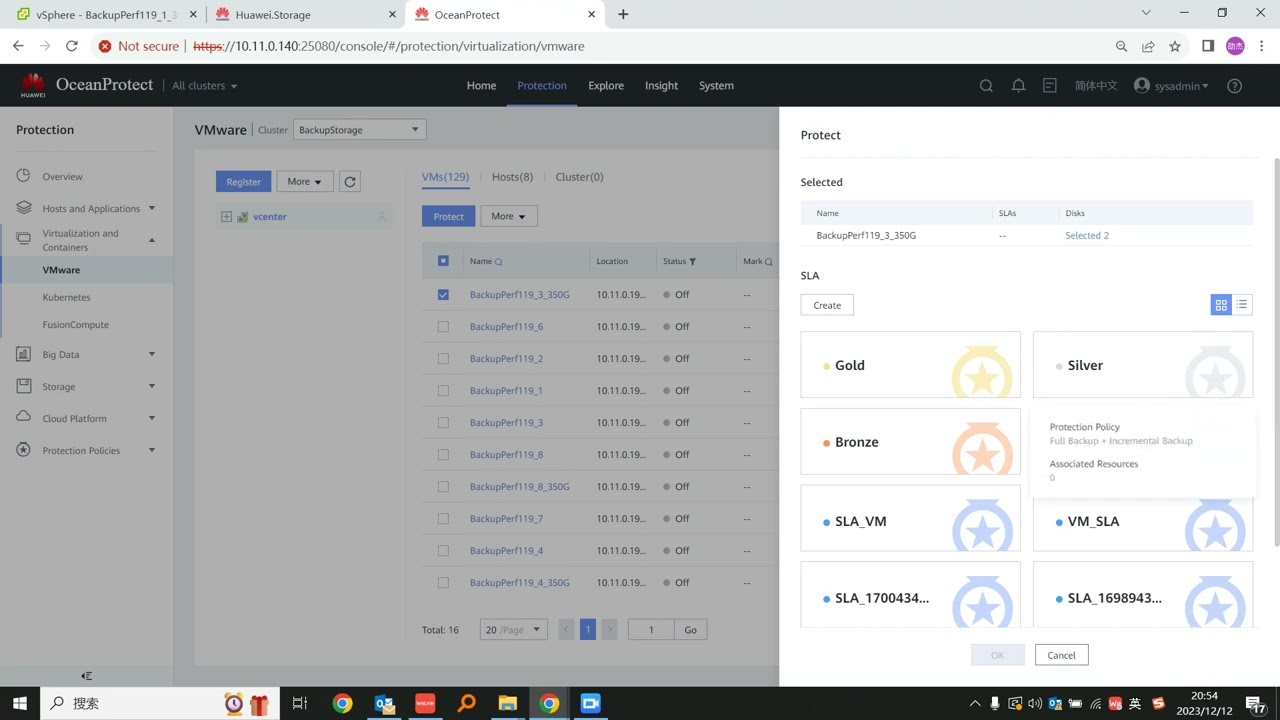Image resolution: width=1280 pixels, height=720 pixels.
Task: Click the Cancel button
Action: (1061, 655)
